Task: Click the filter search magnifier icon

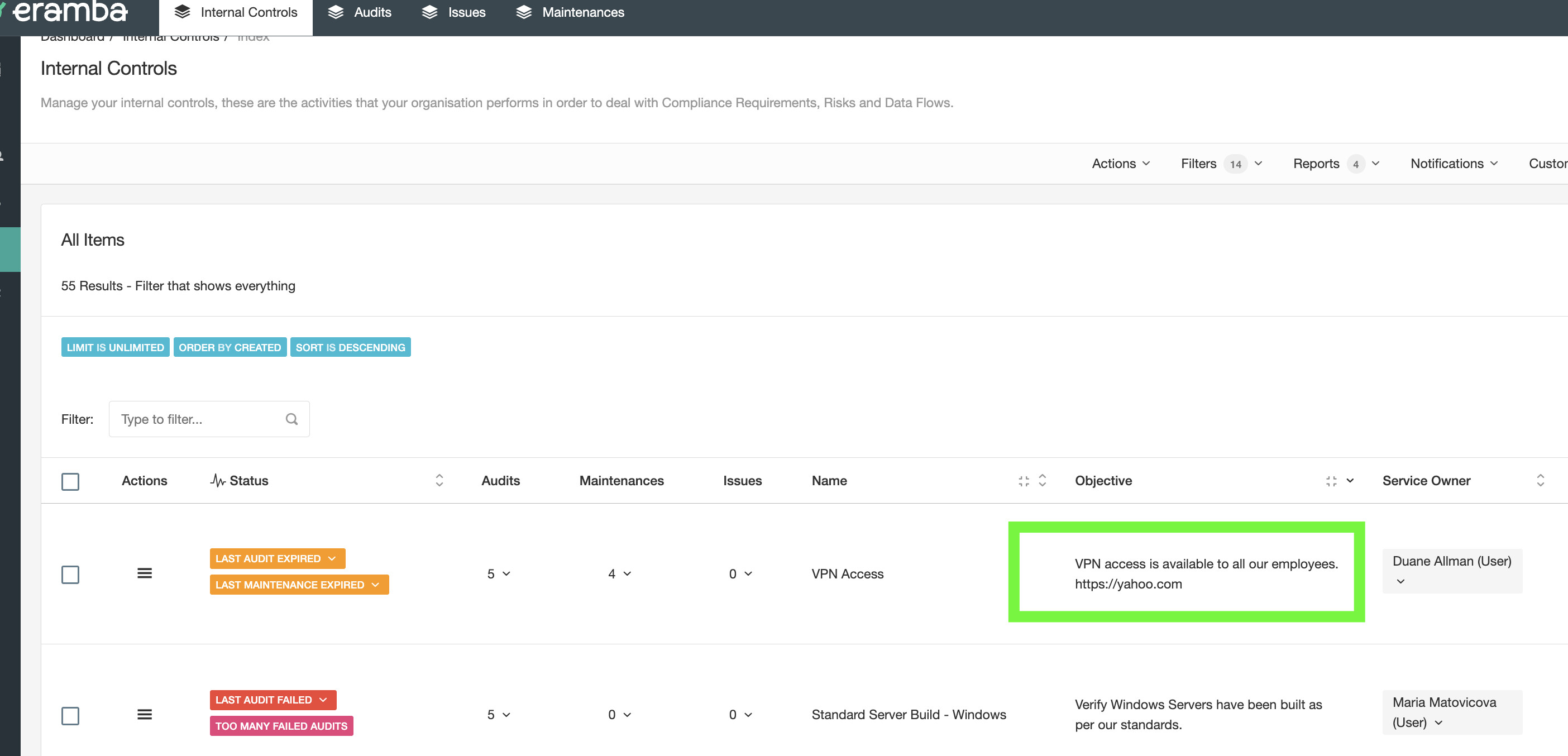Action: 291,419
